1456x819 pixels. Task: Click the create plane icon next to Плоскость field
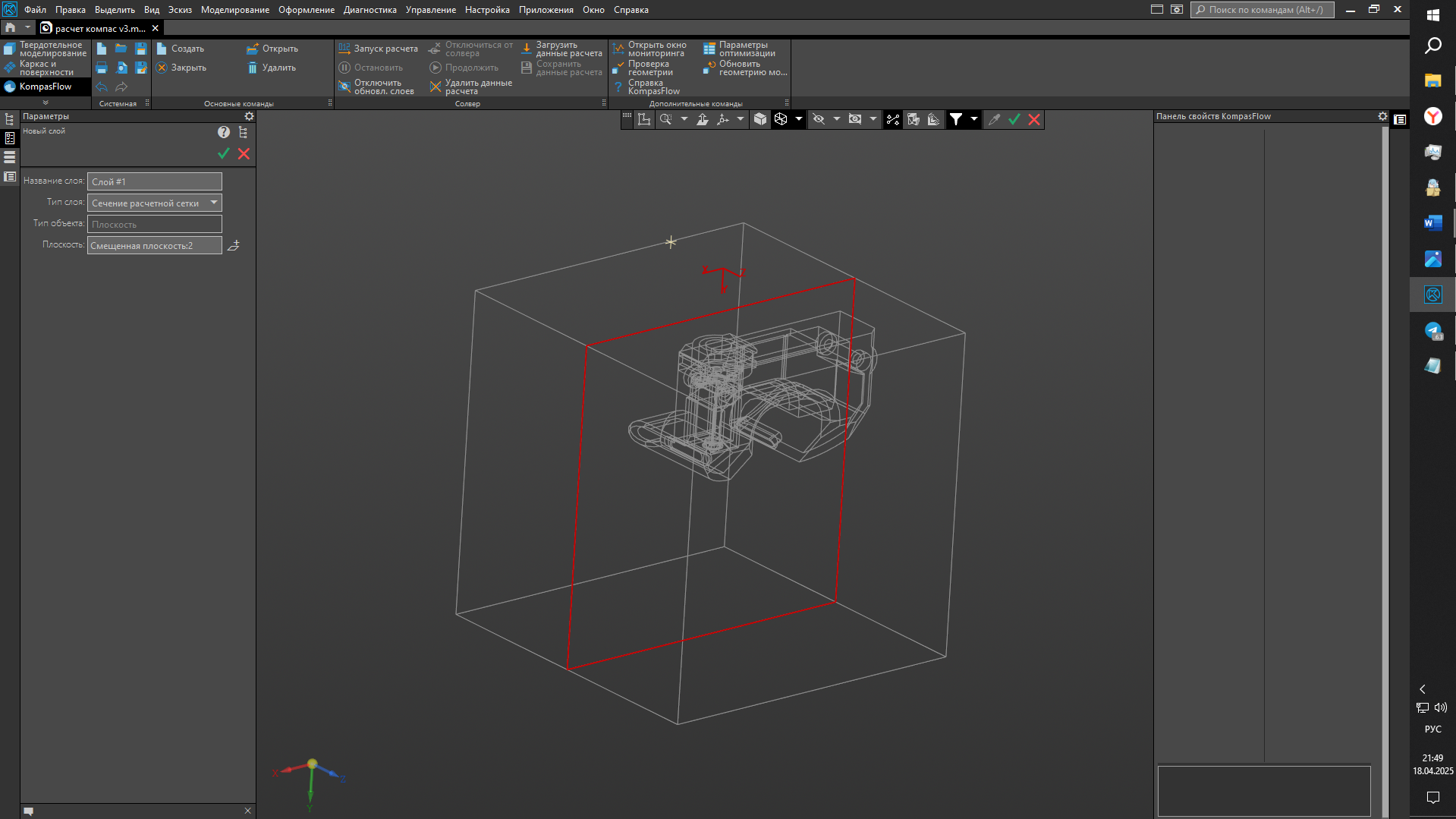pos(234,245)
